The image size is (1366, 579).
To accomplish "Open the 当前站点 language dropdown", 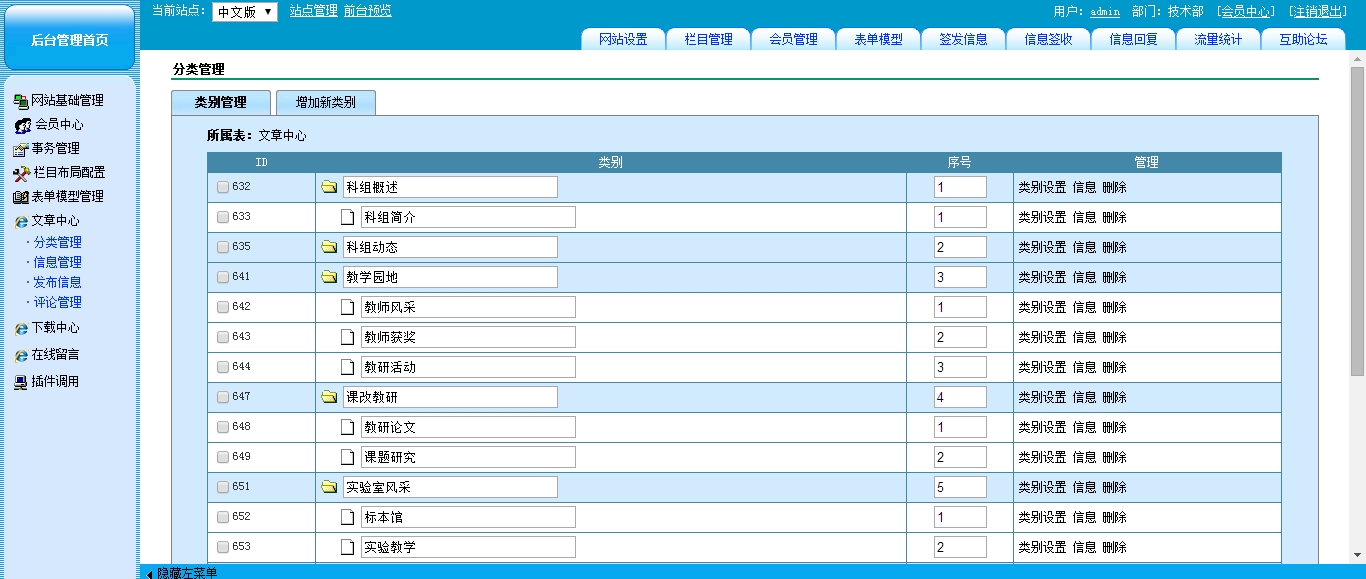I will pos(244,12).
